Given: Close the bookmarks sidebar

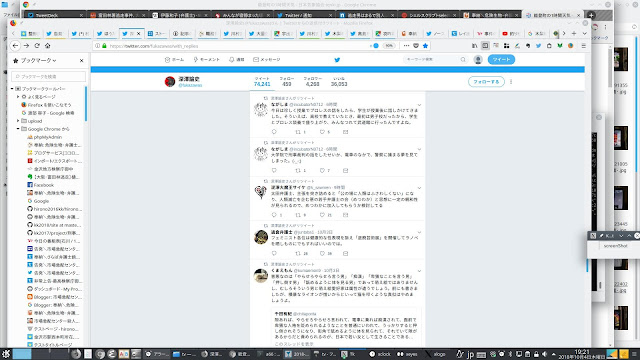Looking at the screenshot, I should coord(82,60).
